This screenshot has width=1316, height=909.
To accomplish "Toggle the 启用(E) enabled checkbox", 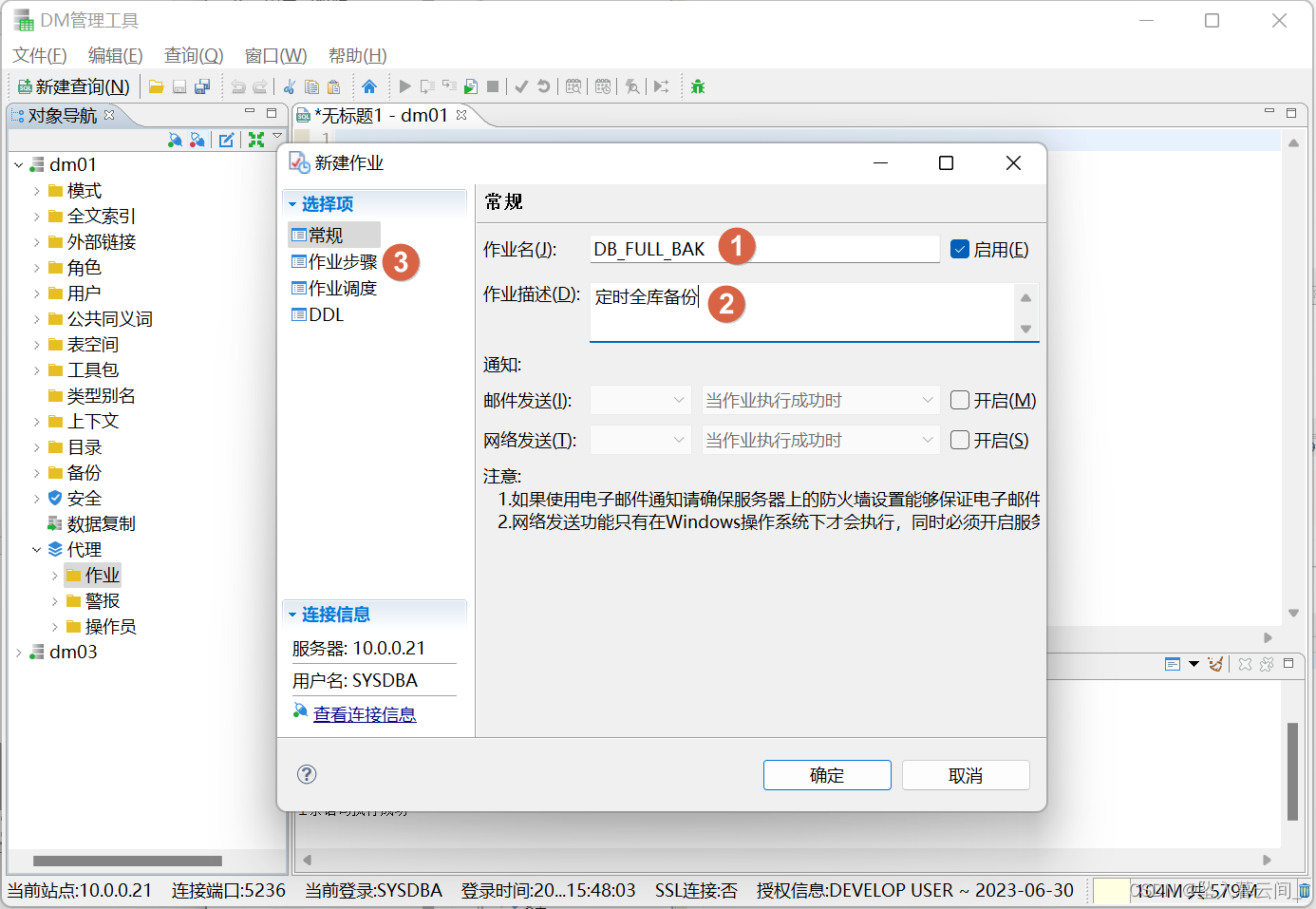I will (x=960, y=249).
